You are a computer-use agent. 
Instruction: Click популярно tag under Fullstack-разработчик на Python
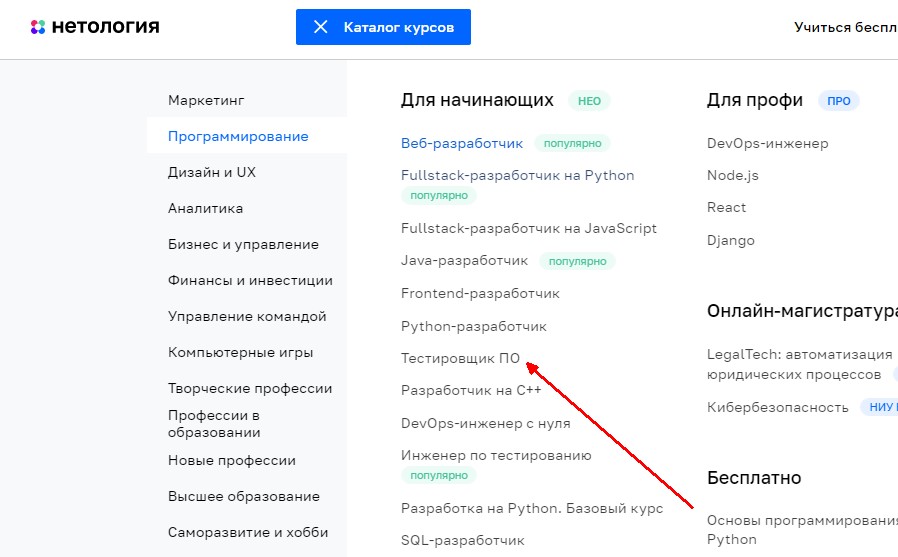439,195
